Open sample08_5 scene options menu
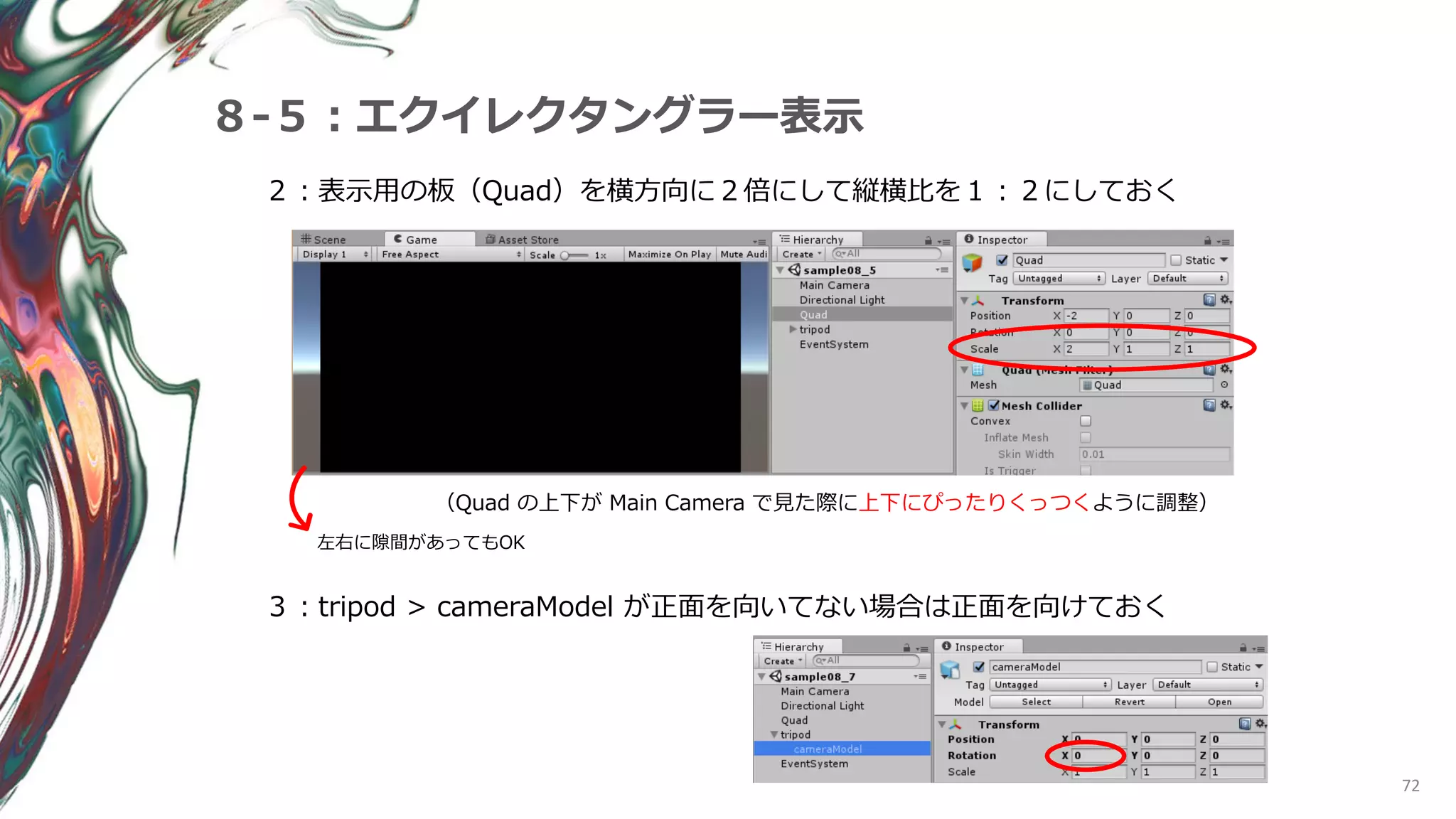This screenshot has height=819, width=1456. (x=942, y=270)
